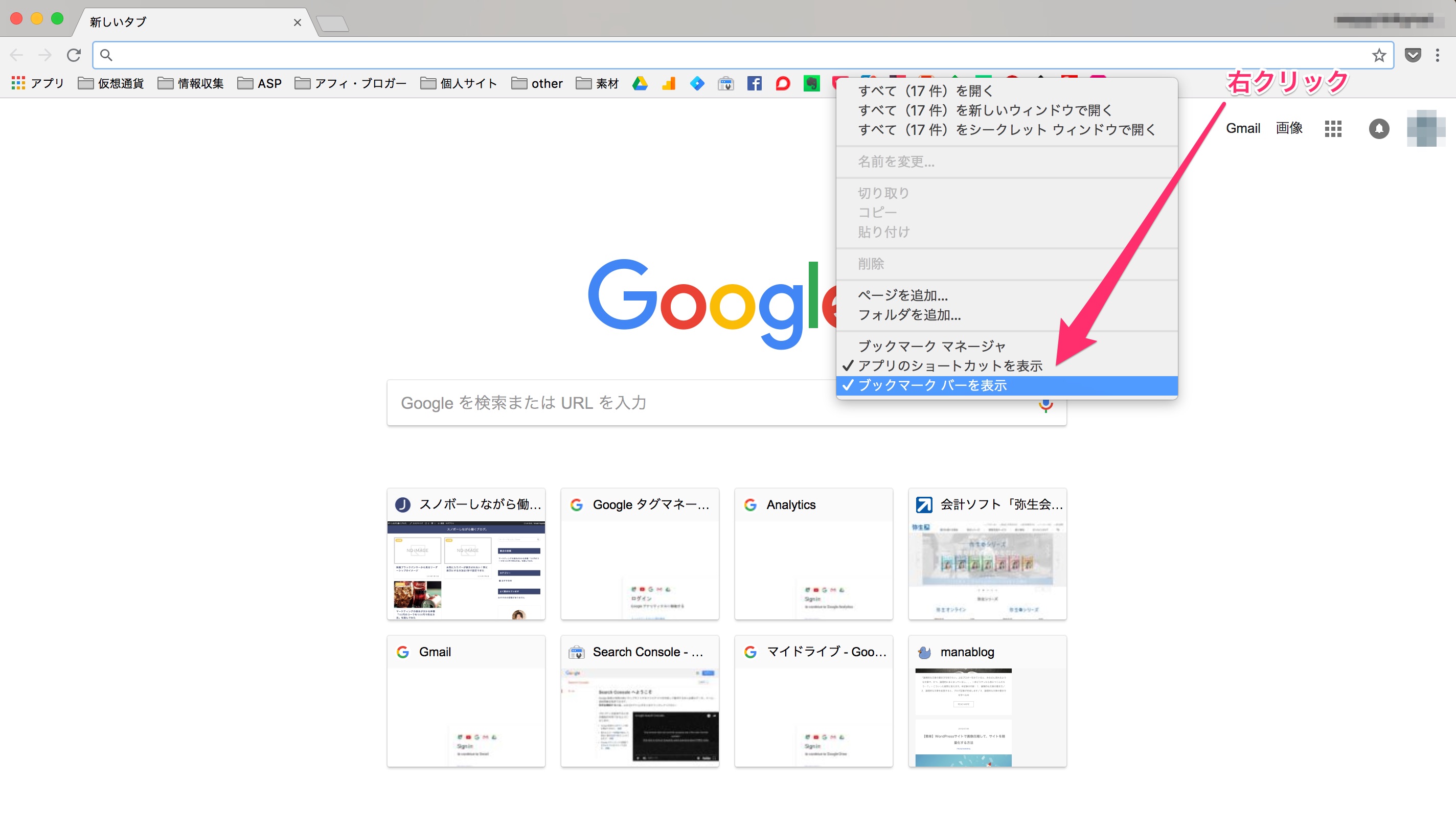Screen dimensions: 1456x831
Task: Toggle アプリのショートカットを表示 option
Action: 951,365
